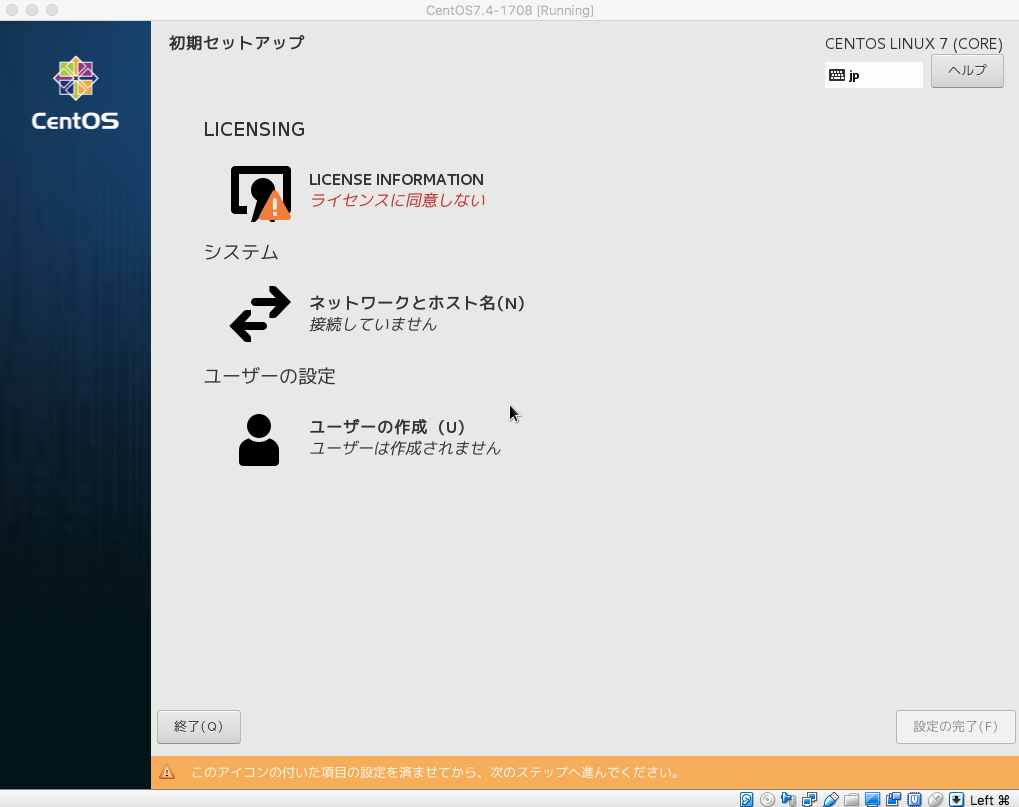Click the Quit button labeled 終了(Q)
The width and height of the screenshot is (1019, 807).
tap(198, 726)
